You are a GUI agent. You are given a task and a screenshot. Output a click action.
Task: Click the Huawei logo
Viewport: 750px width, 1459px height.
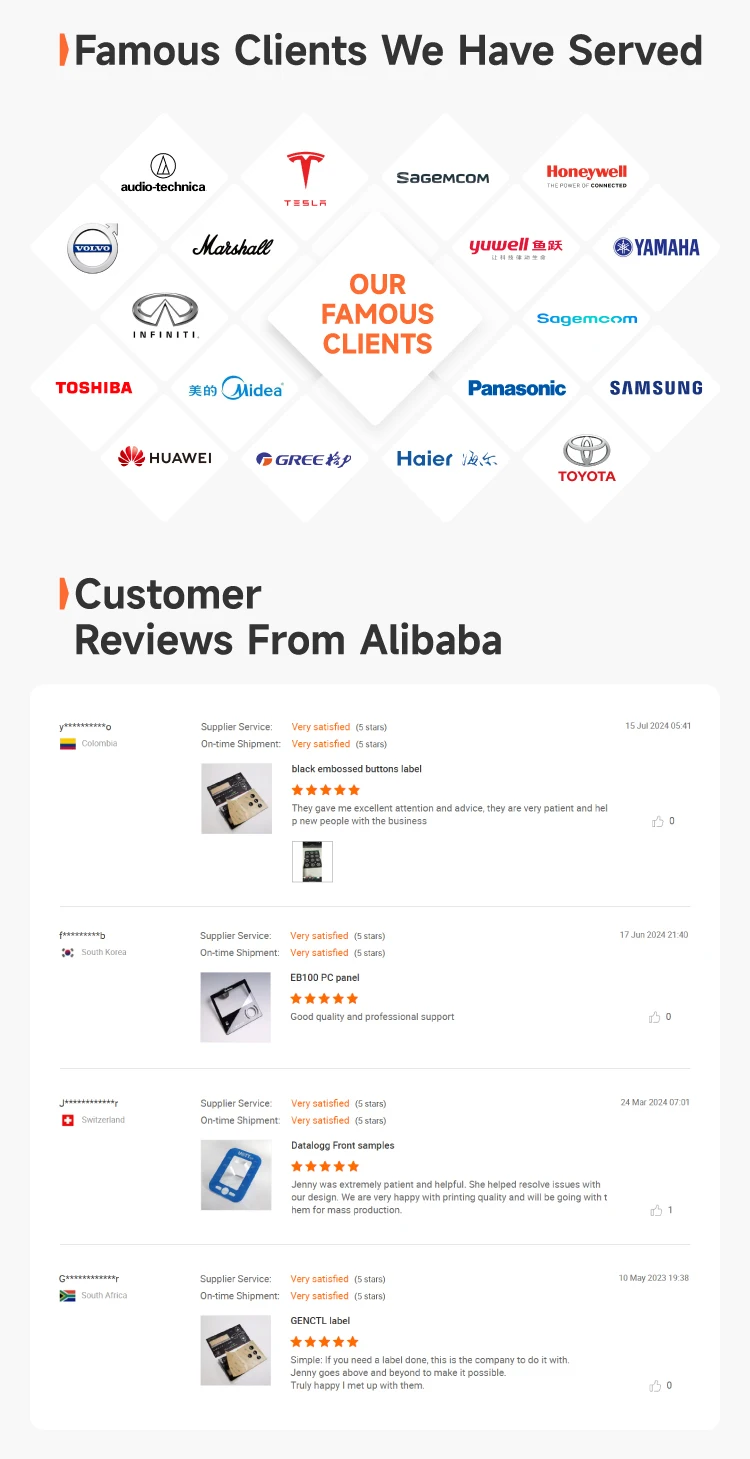tap(165, 458)
